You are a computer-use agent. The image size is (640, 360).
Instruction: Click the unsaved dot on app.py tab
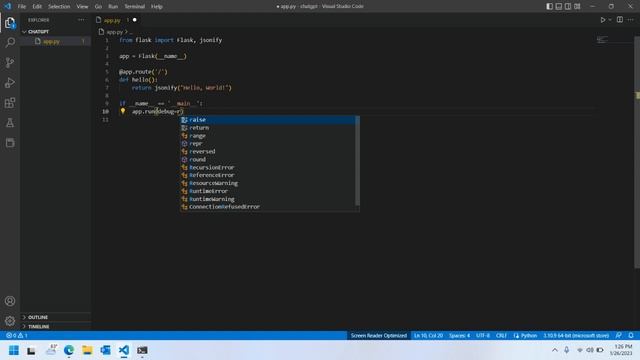point(134,20)
